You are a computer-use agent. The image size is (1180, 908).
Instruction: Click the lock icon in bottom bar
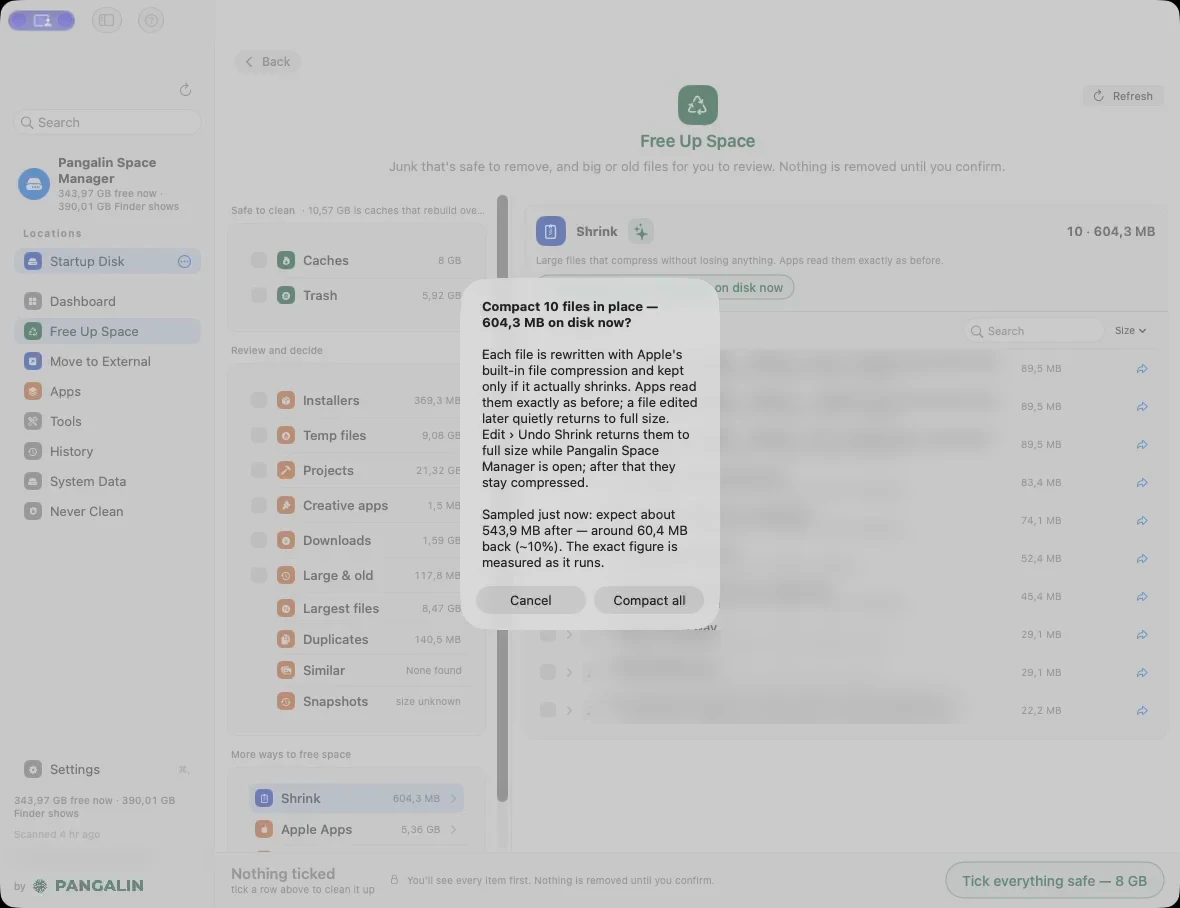coord(394,879)
